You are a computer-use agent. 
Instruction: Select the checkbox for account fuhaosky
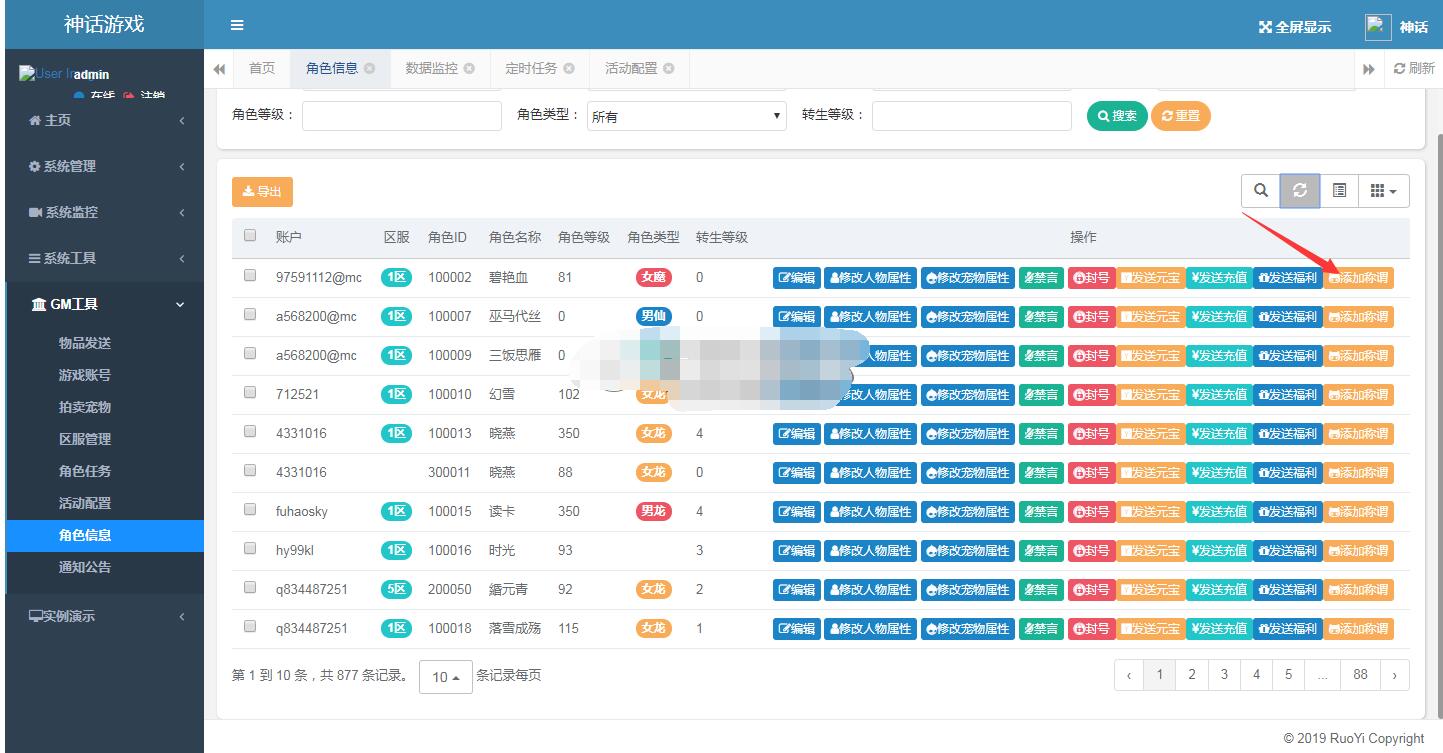click(x=250, y=510)
